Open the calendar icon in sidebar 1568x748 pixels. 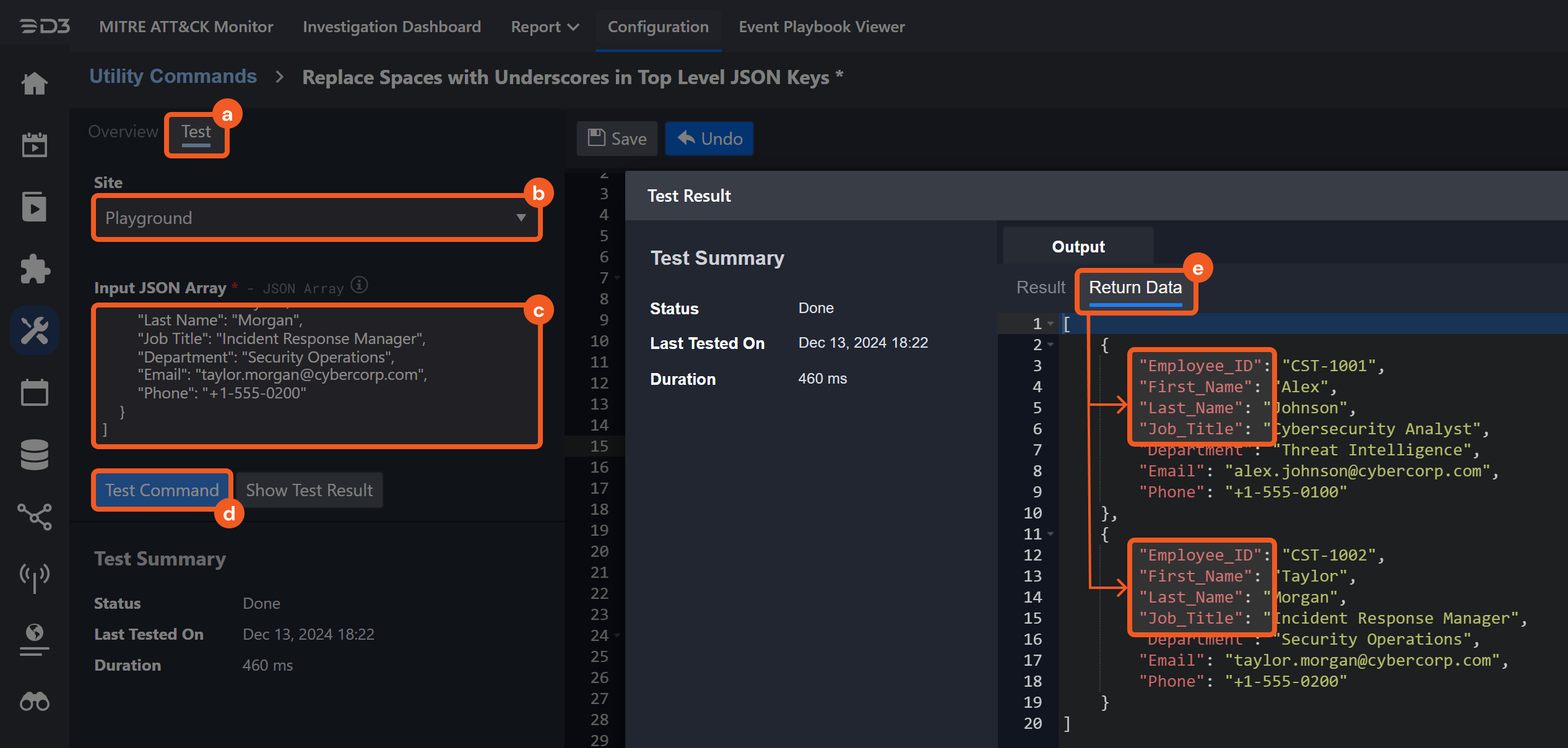(35, 393)
